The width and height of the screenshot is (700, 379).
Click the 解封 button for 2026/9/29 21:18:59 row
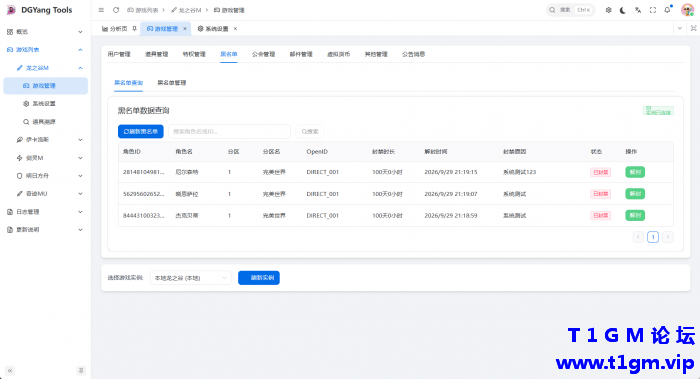(x=635, y=215)
